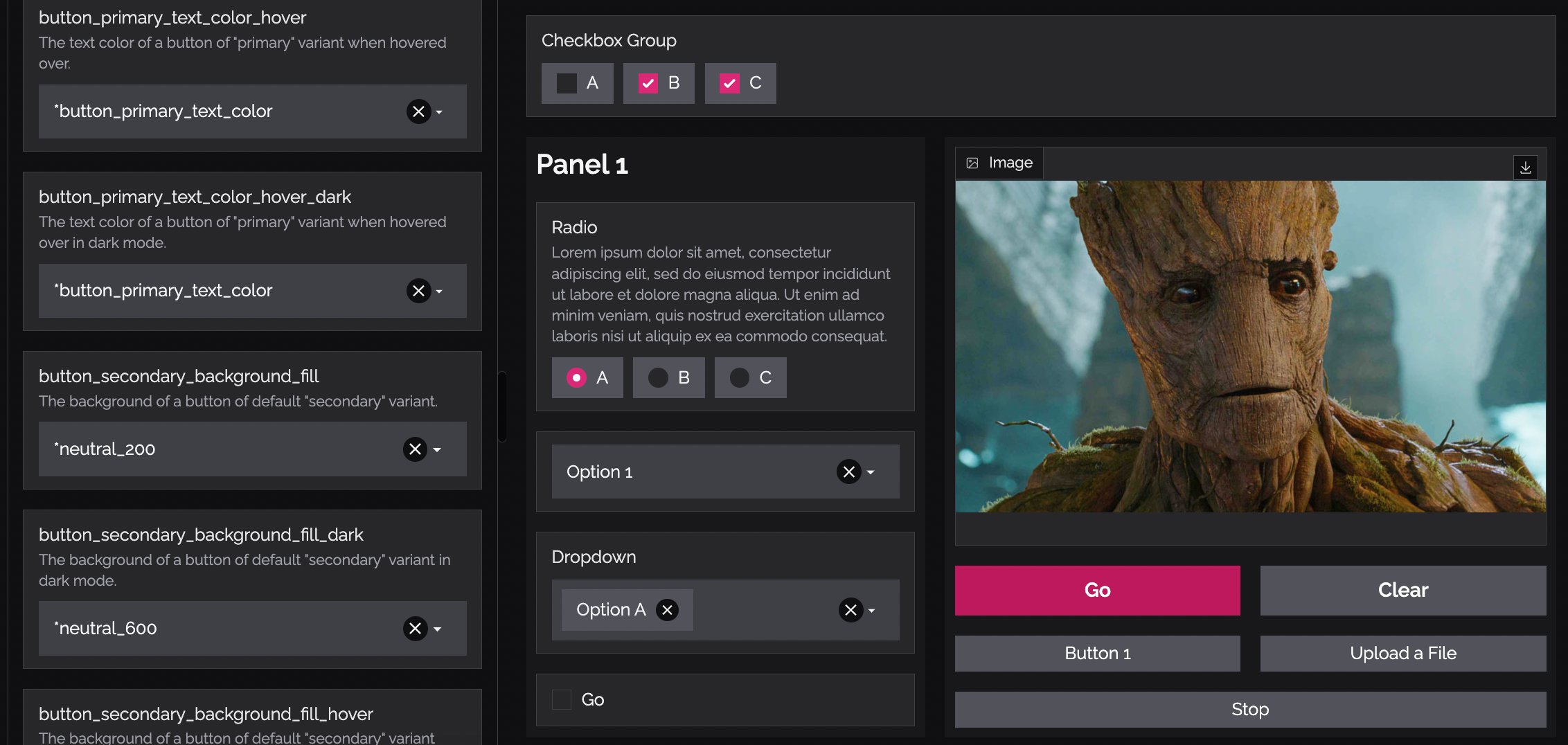Toggle the Go checkbox in Panel 1

tap(562, 699)
